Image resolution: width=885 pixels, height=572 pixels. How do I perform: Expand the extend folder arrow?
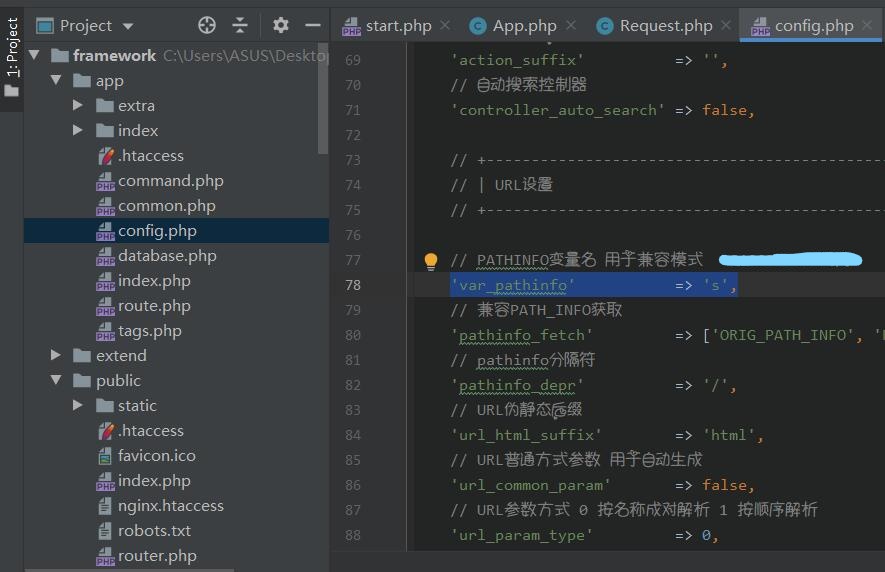pos(56,355)
